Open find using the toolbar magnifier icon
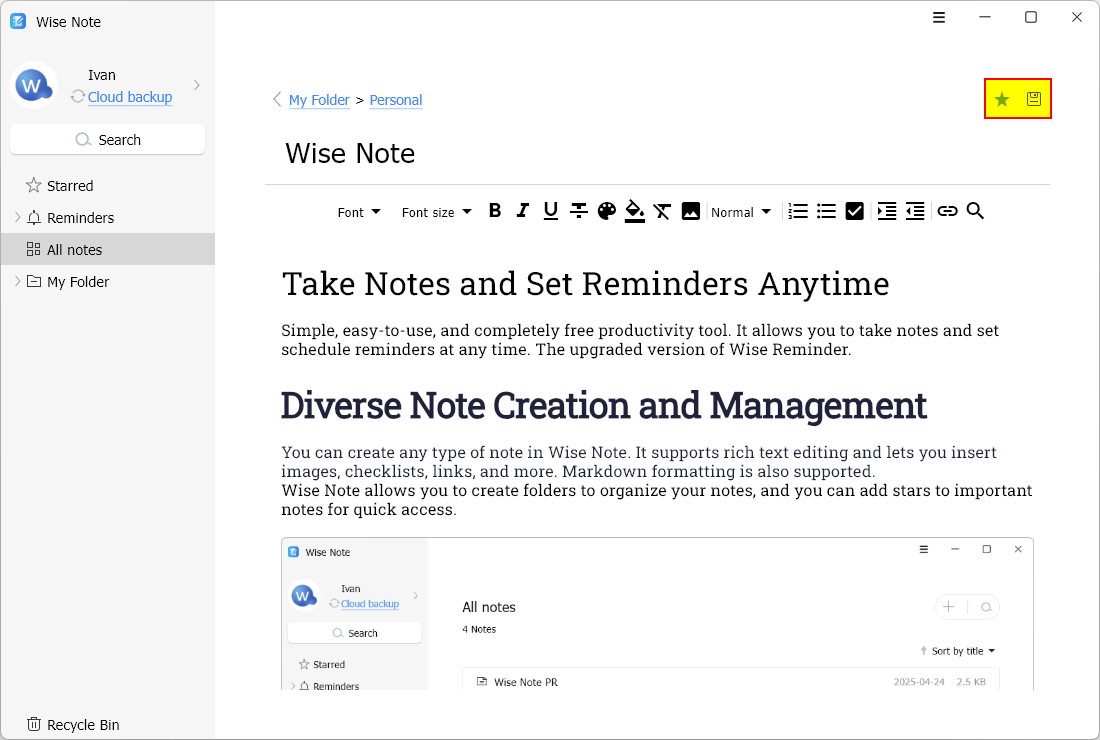Screen dimensions: 1100x740 click(975, 211)
